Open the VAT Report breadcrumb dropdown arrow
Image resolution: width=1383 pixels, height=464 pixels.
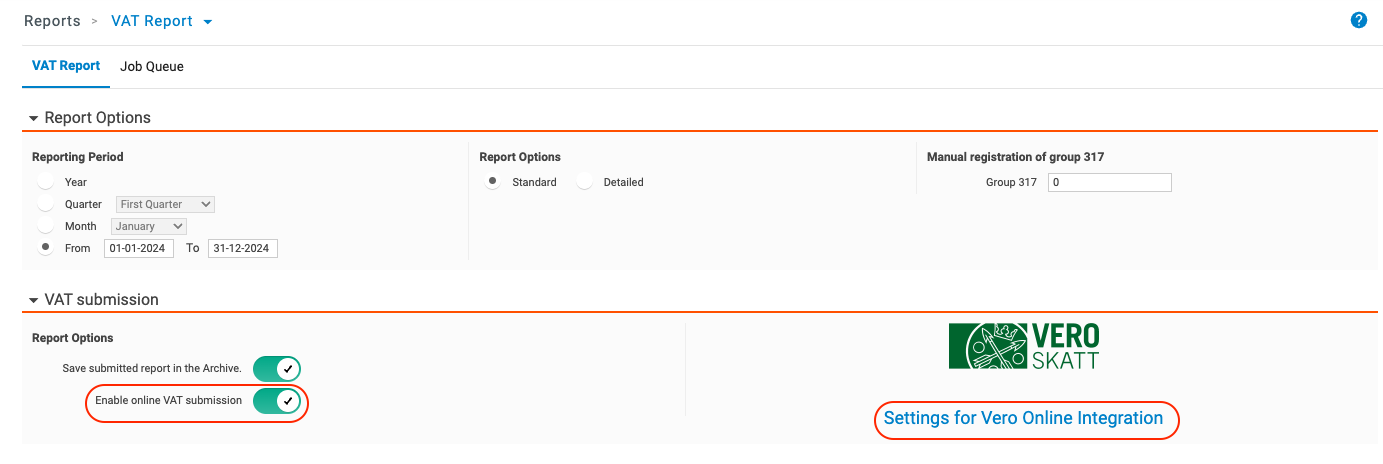[208, 22]
